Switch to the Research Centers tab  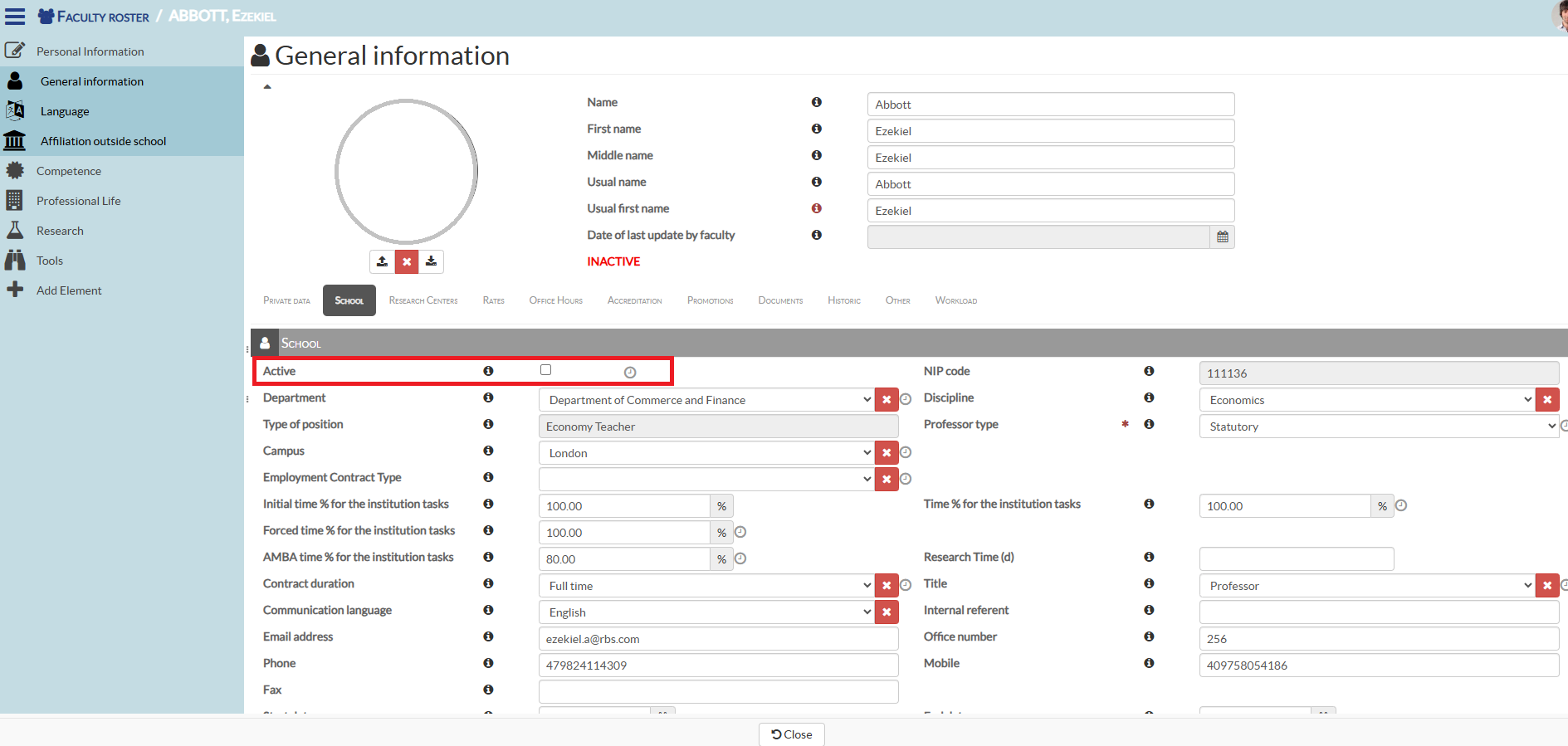[423, 300]
